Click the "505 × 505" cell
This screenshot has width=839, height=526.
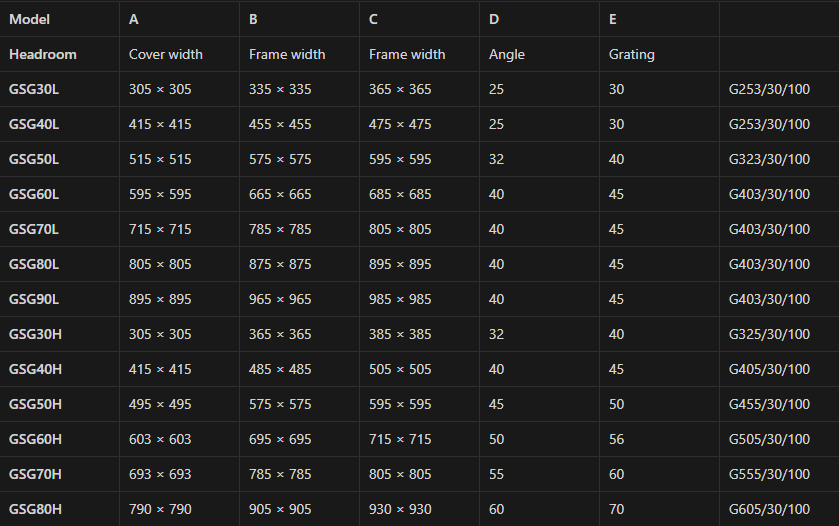coord(400,369)
